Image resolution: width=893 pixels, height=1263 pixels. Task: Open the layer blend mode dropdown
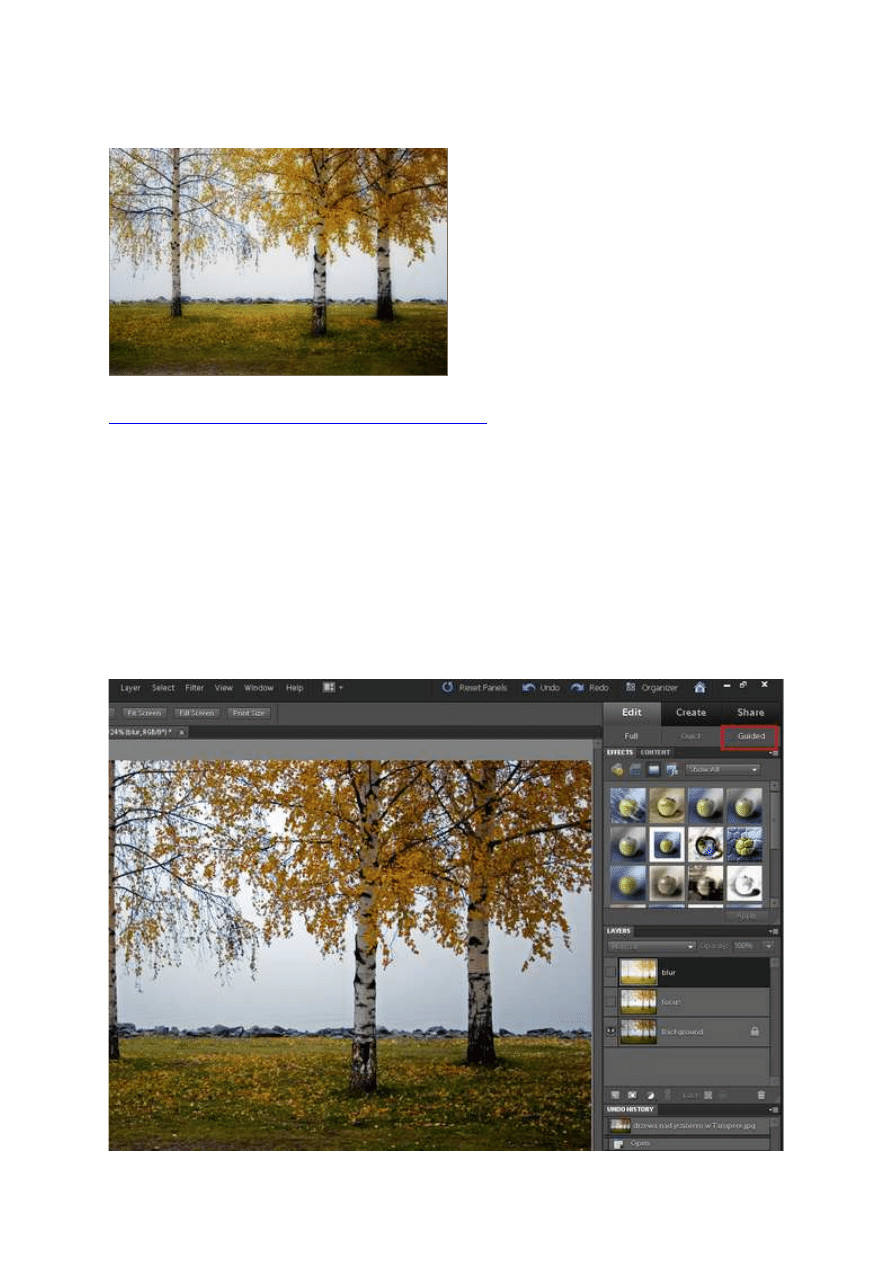[x=651, y=945]
